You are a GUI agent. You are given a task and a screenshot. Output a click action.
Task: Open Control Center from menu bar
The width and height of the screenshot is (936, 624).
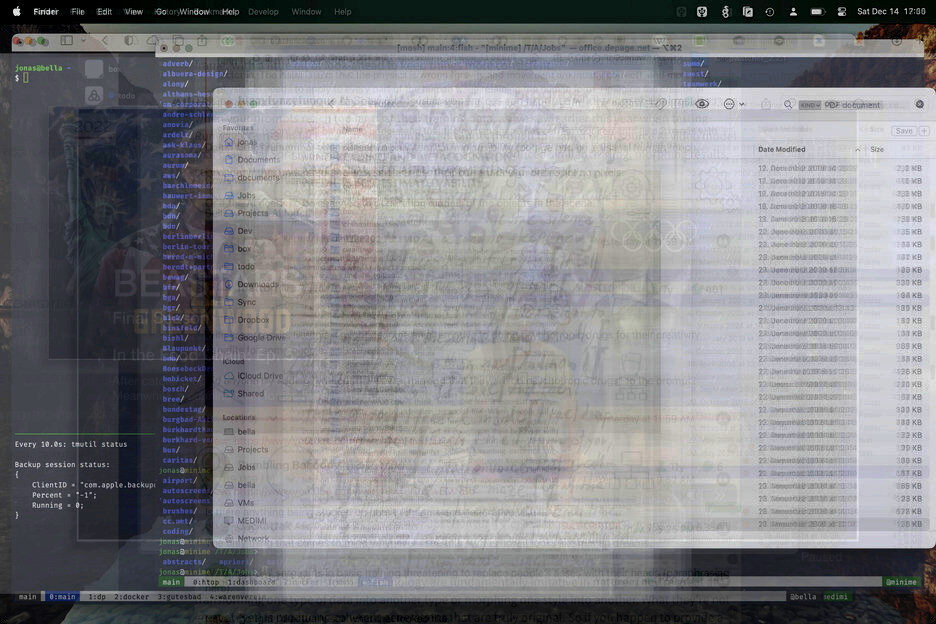[842, 11]
